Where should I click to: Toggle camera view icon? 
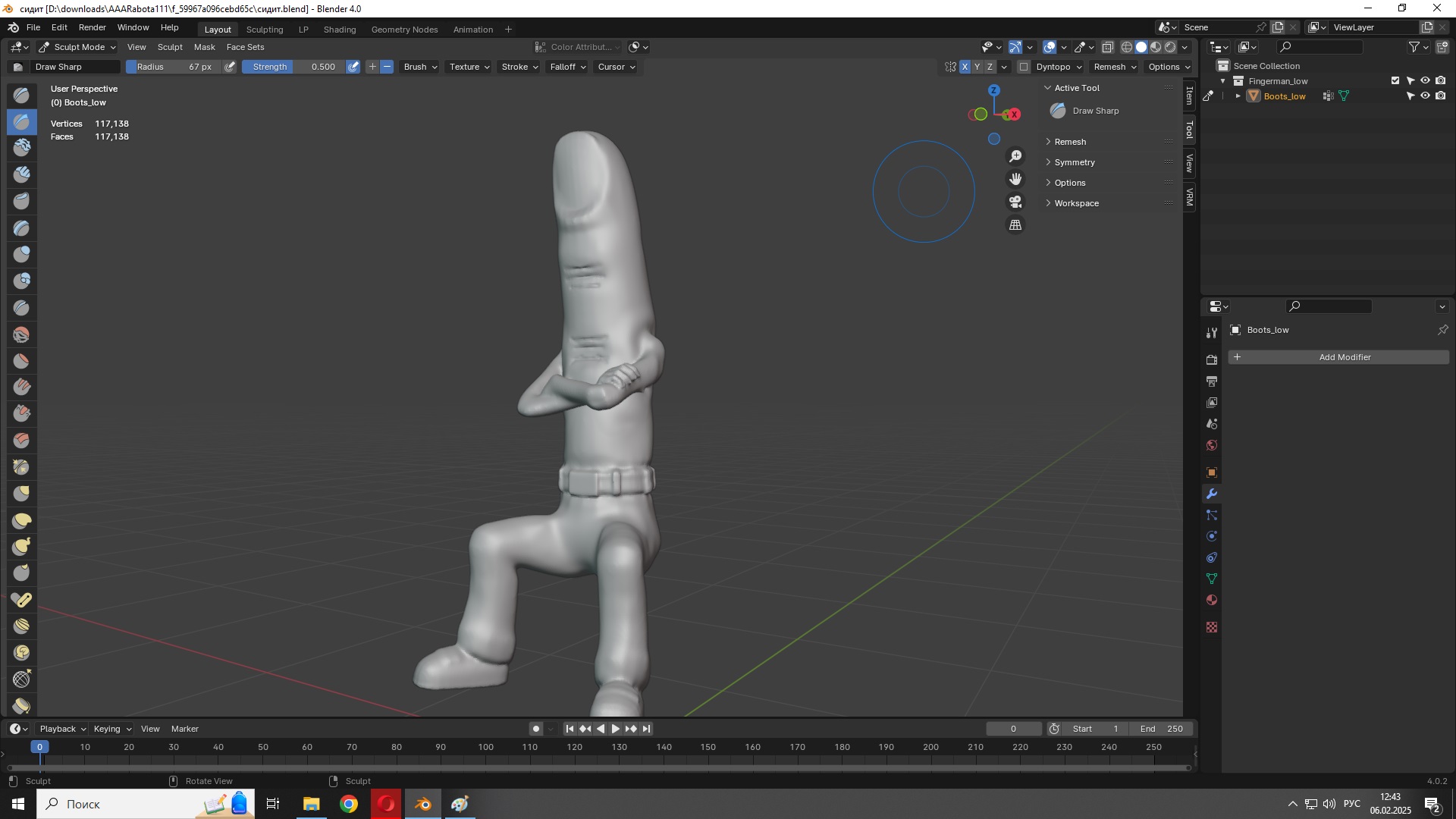[1015, 202]
